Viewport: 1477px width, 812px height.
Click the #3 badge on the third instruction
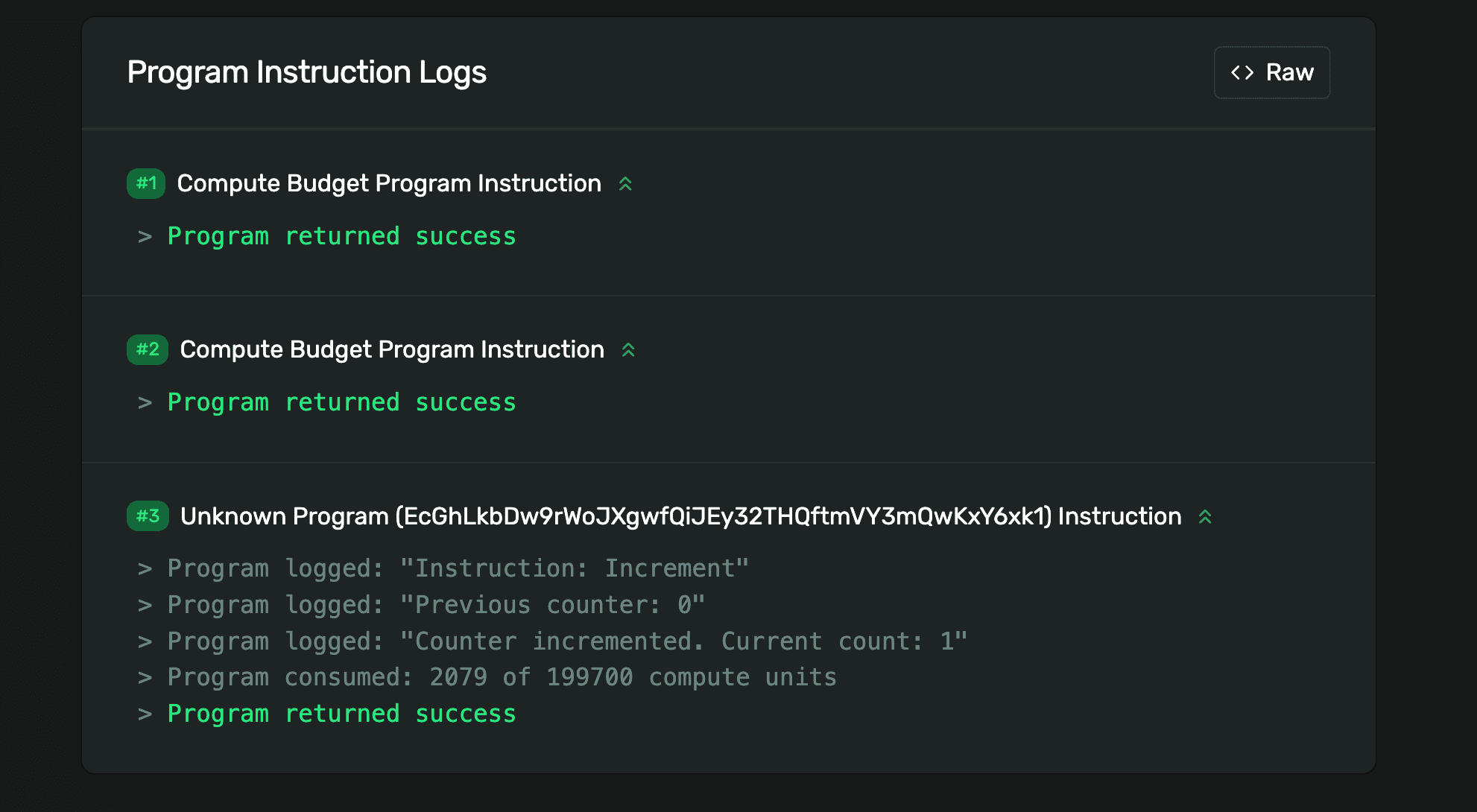pos(147,516)
